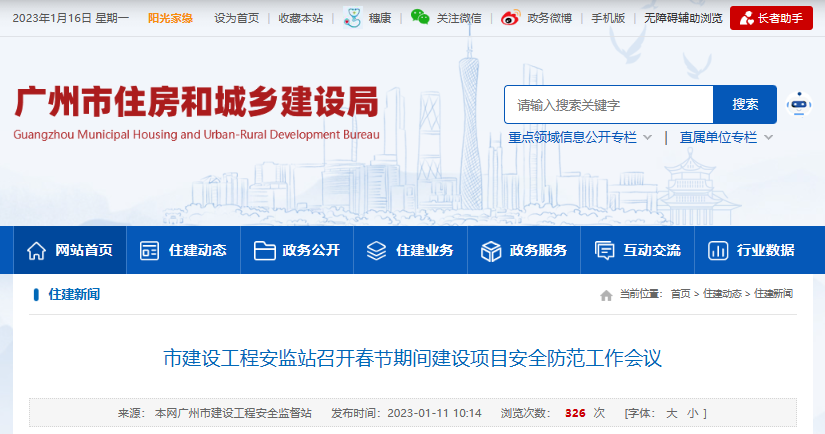825x434 pixels.
Task: Select 小 font size option
Action: tap(692, 412)
